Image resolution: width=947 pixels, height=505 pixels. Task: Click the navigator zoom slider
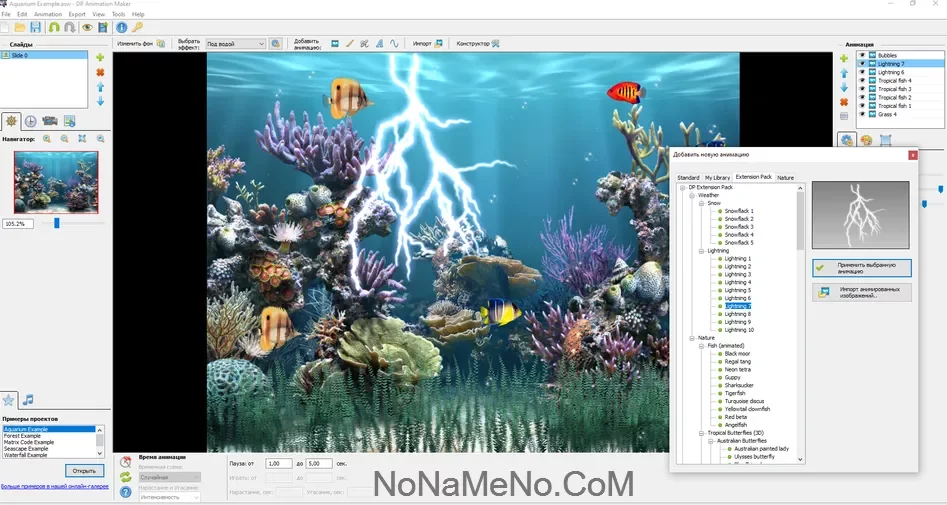point(57,223)
